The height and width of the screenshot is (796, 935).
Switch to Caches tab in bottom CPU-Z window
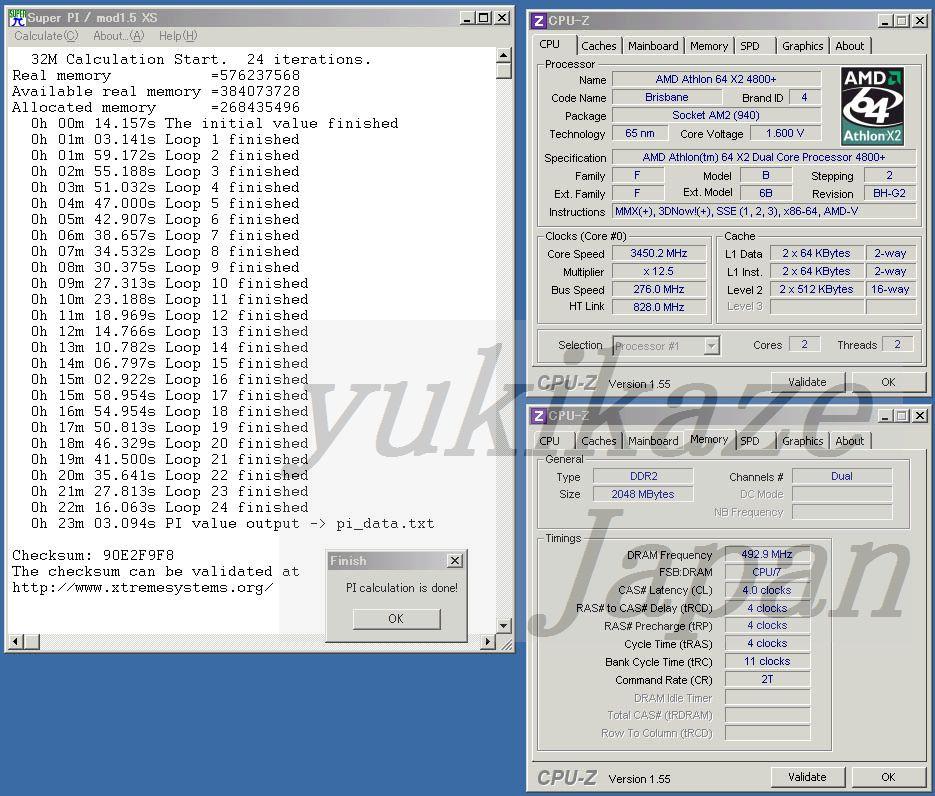pyautogui.click(x=599, y=441)
